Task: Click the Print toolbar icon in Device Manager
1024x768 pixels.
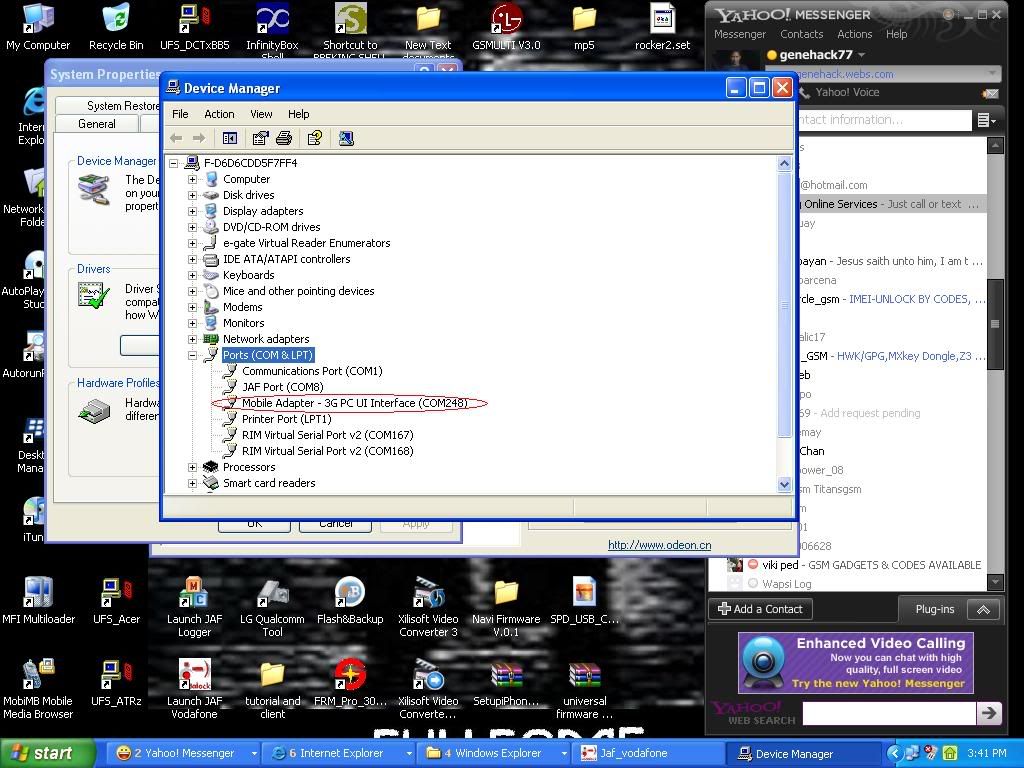Action: click(284, 138)
